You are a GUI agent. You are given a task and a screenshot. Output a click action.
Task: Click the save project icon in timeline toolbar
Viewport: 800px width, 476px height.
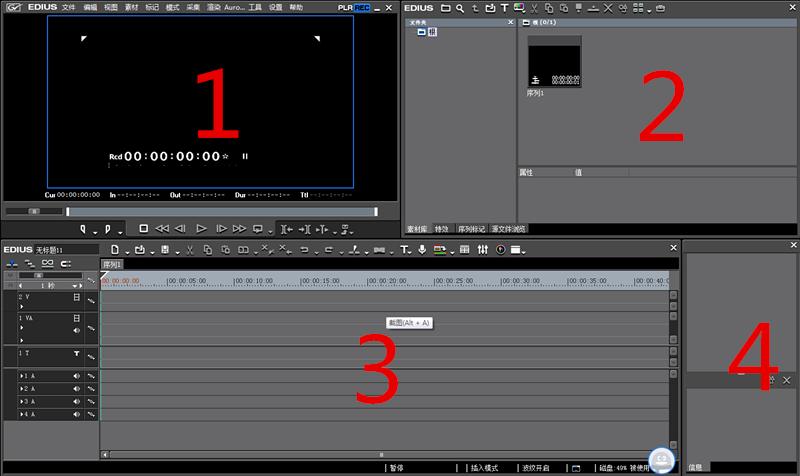click(x=165, y=249)
